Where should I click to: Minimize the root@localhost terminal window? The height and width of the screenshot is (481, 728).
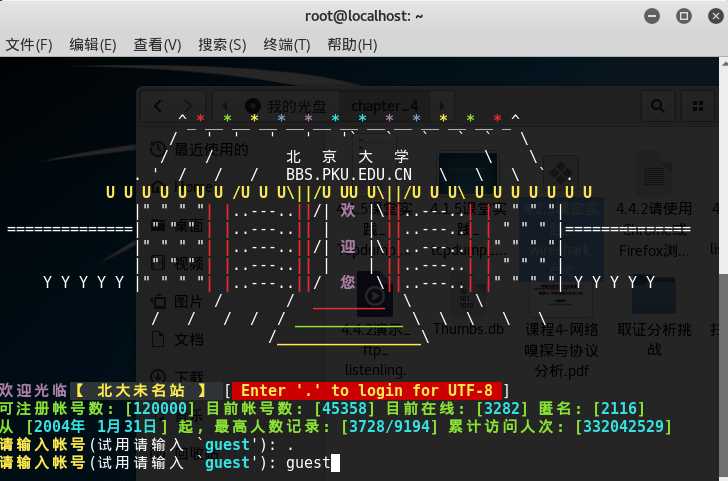(x=652, y=16)
